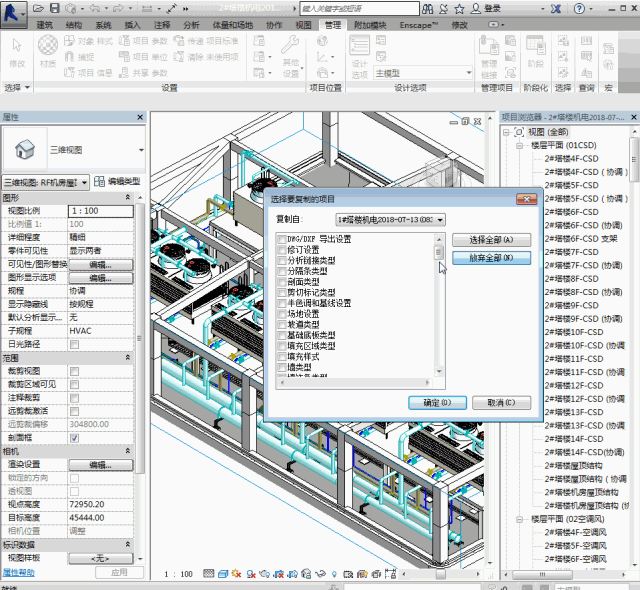Image resolution: width=640 pixels, height=590 pixels.
Task: Open the 复制自 project dropdown
Action: click(x=390, y=219)
